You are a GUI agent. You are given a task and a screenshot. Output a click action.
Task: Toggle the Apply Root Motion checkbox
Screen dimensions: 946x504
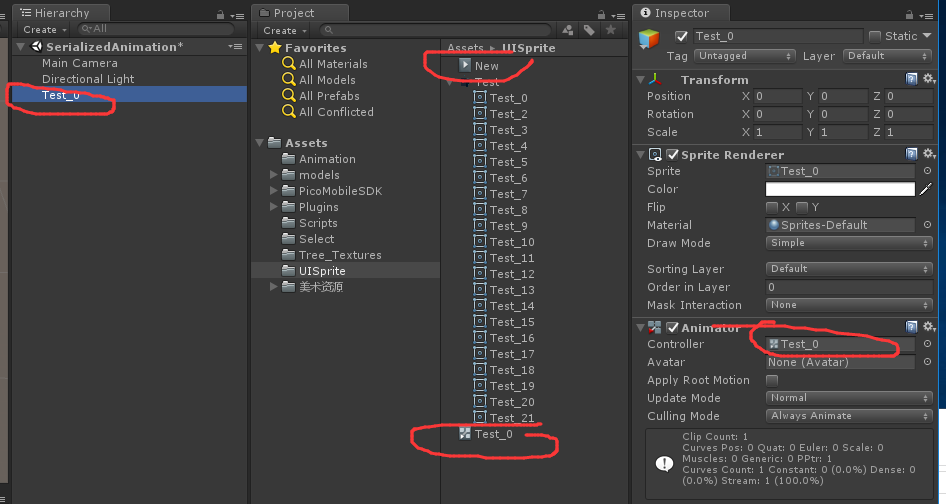pyautogui.click(x=772, y=380)
